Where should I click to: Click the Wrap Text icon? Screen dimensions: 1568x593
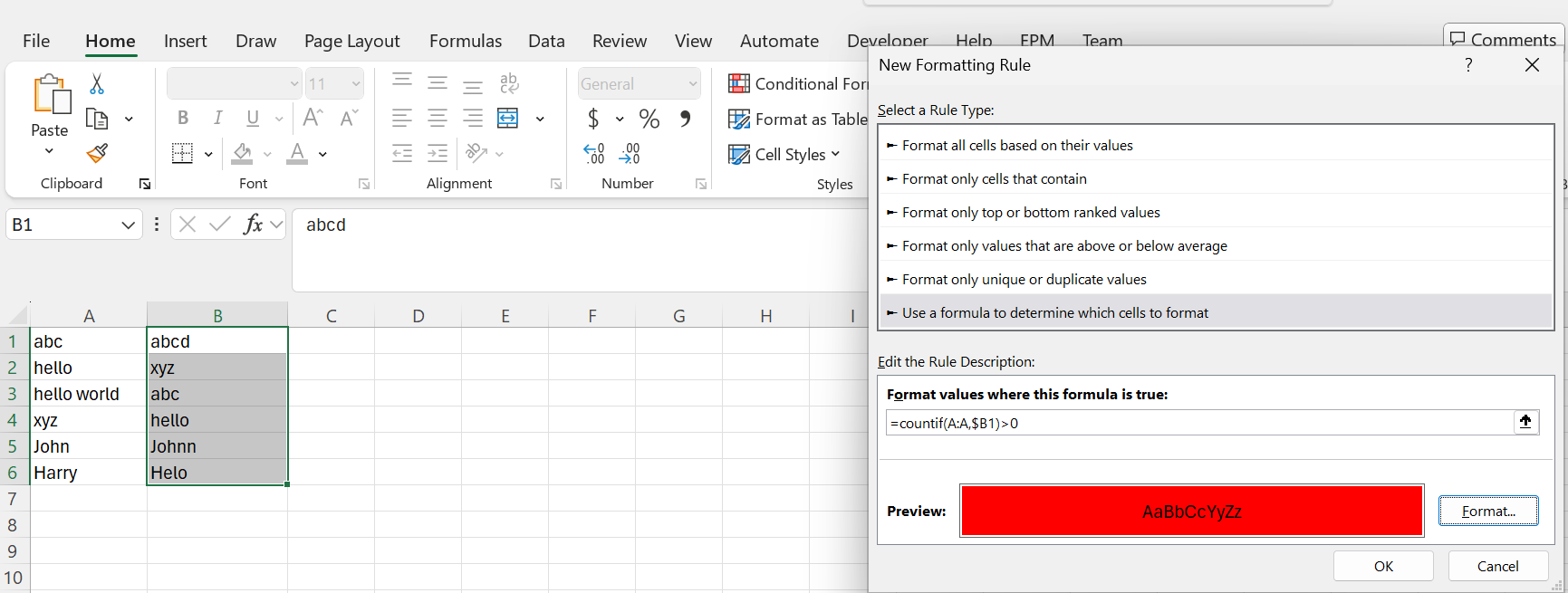pyautogui.click(x=509, y=83)
